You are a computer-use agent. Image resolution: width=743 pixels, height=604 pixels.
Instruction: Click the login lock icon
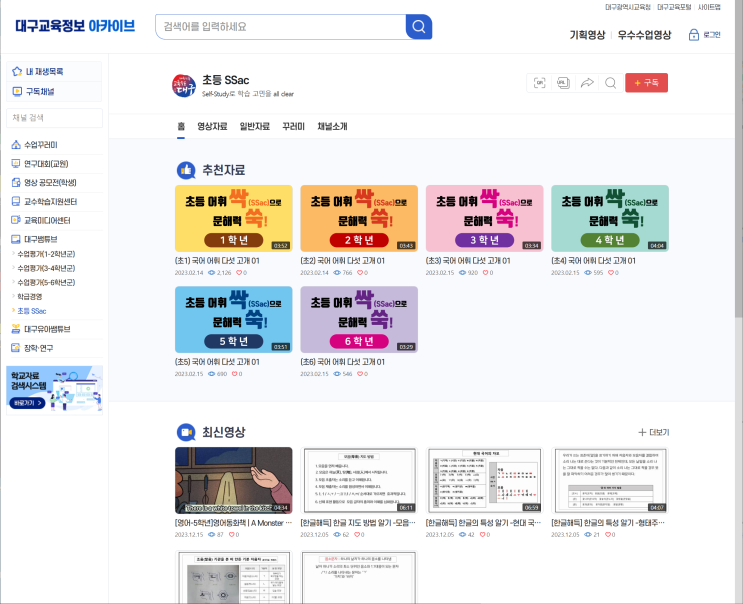(x=694, y=35)
